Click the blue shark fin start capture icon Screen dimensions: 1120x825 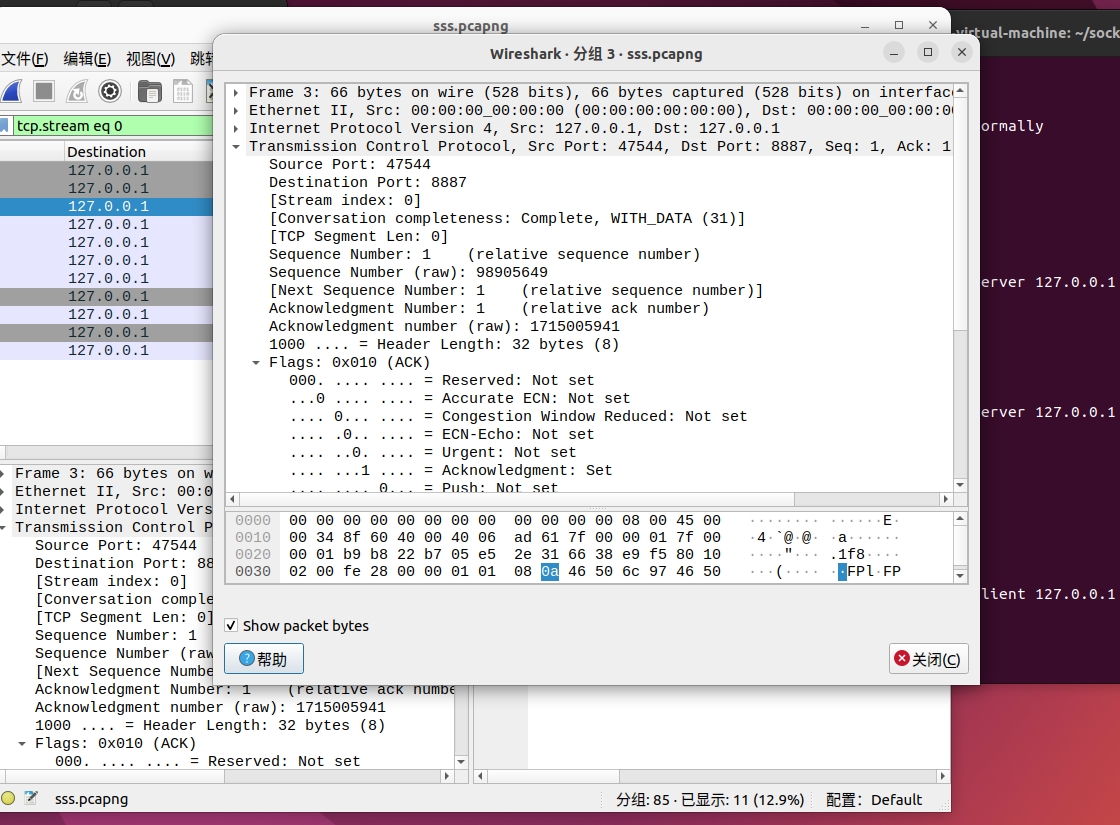(x=12, y=91)
